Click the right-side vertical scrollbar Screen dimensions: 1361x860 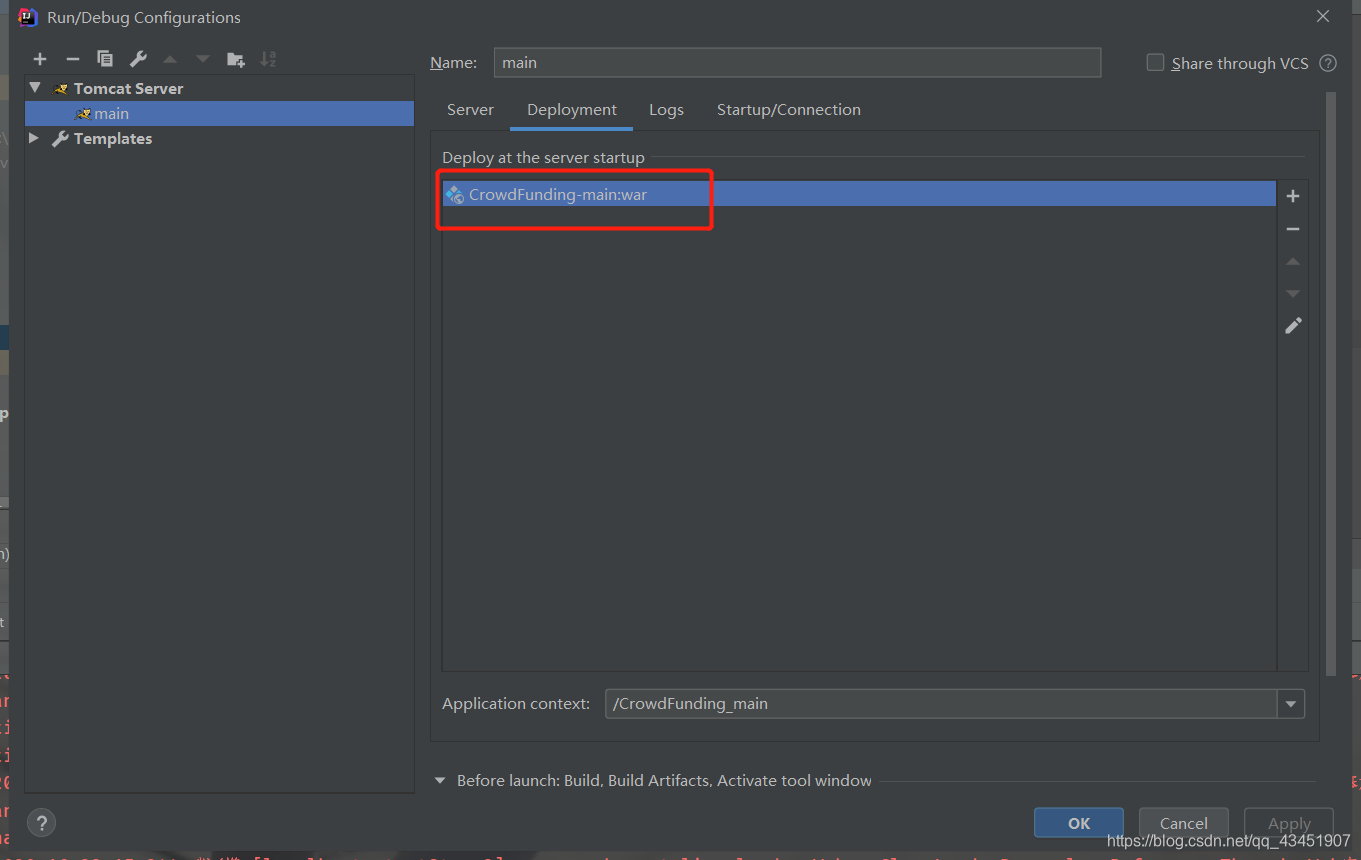pos(1331,385)
